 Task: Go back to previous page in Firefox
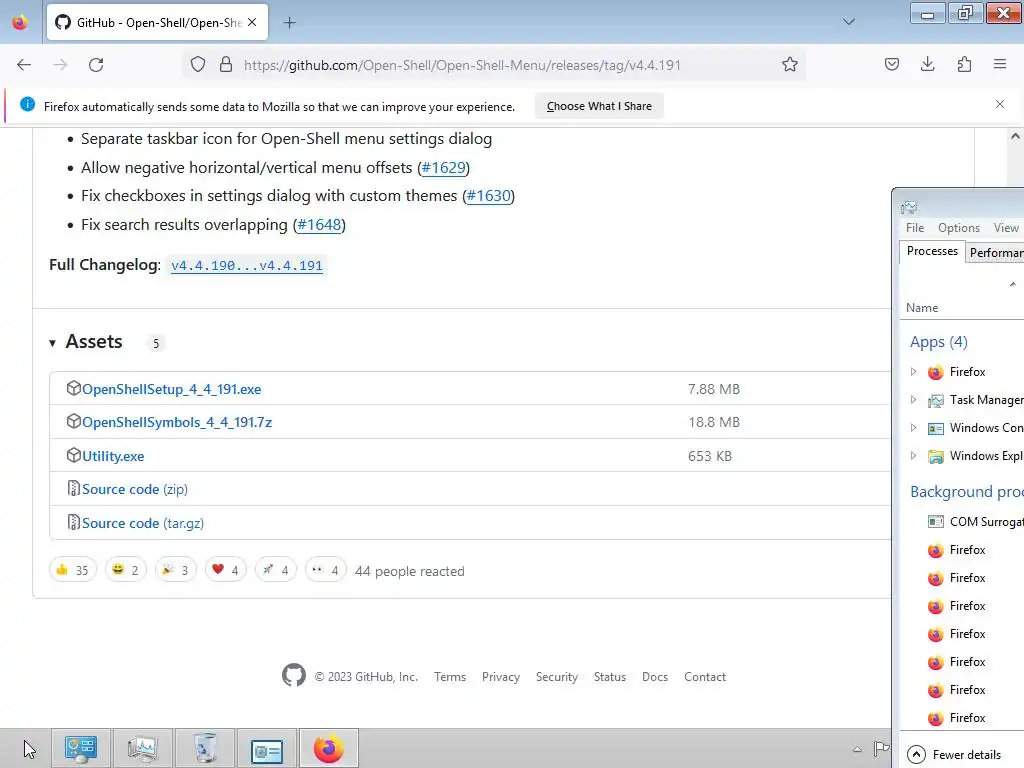pyautogui.click(x=24, y=65)
